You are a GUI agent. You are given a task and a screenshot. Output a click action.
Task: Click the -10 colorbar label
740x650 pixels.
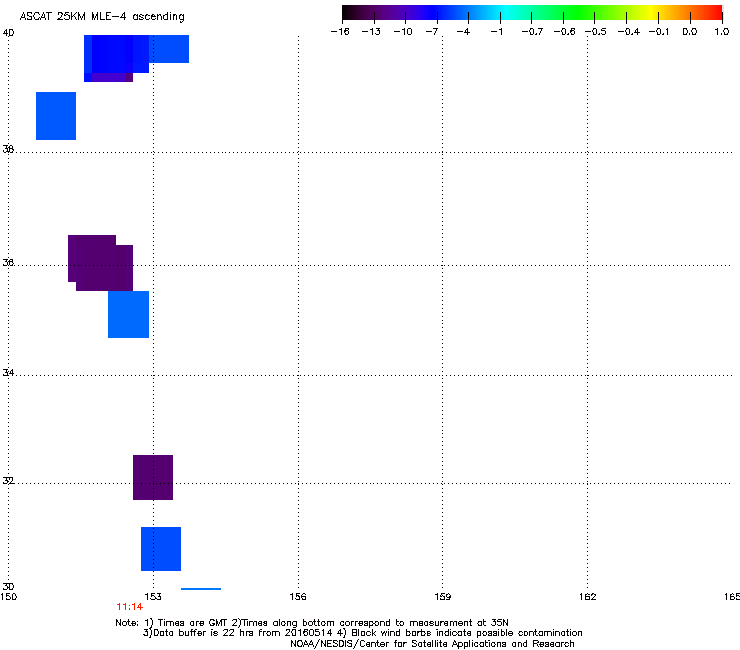[403, 32]
